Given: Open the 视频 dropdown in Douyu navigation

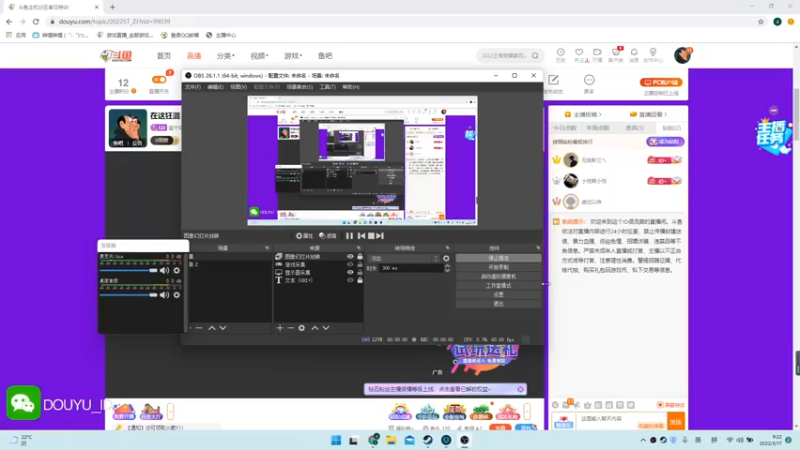Looking at the screenshot, I should click(259, 56).
